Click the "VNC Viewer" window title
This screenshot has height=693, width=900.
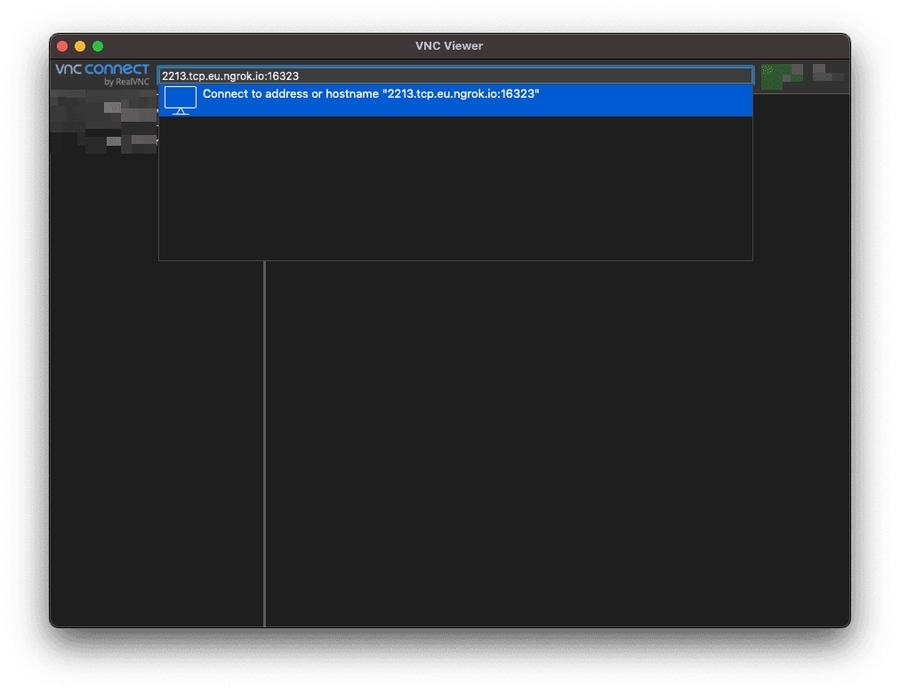point(449,46)
